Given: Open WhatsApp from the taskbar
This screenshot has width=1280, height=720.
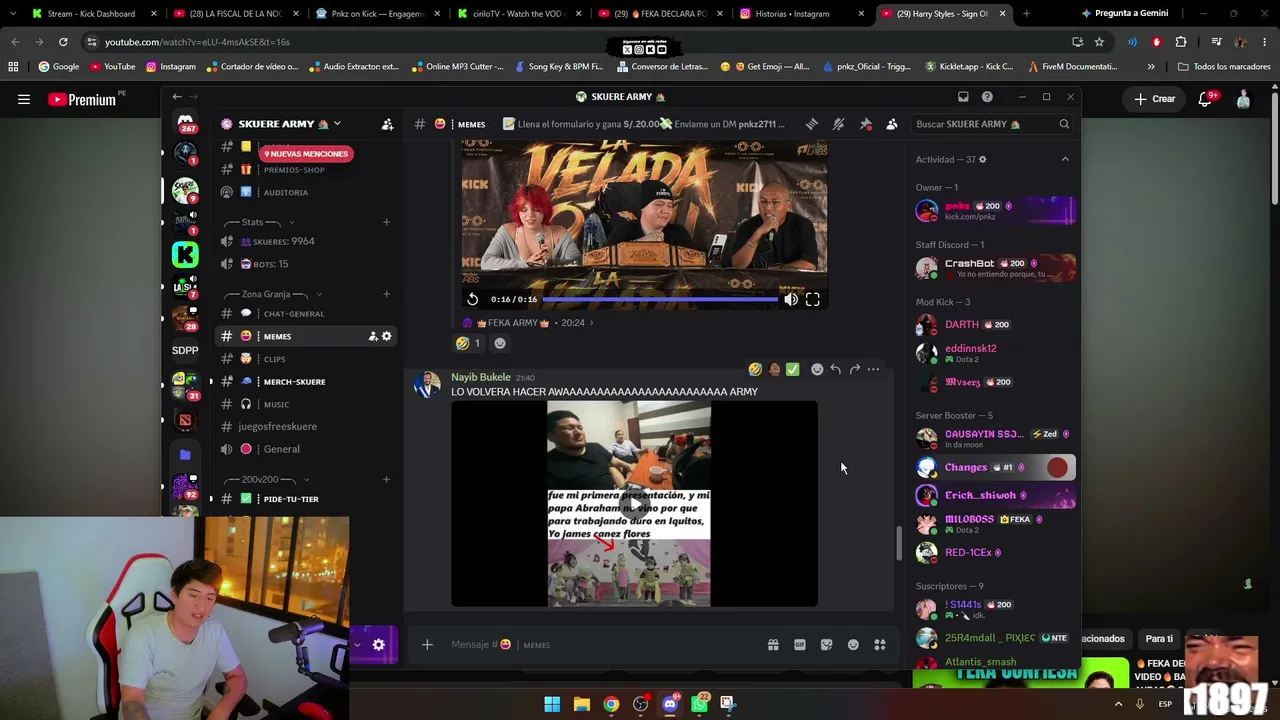Looking at the screenshot, I should 700,704.
